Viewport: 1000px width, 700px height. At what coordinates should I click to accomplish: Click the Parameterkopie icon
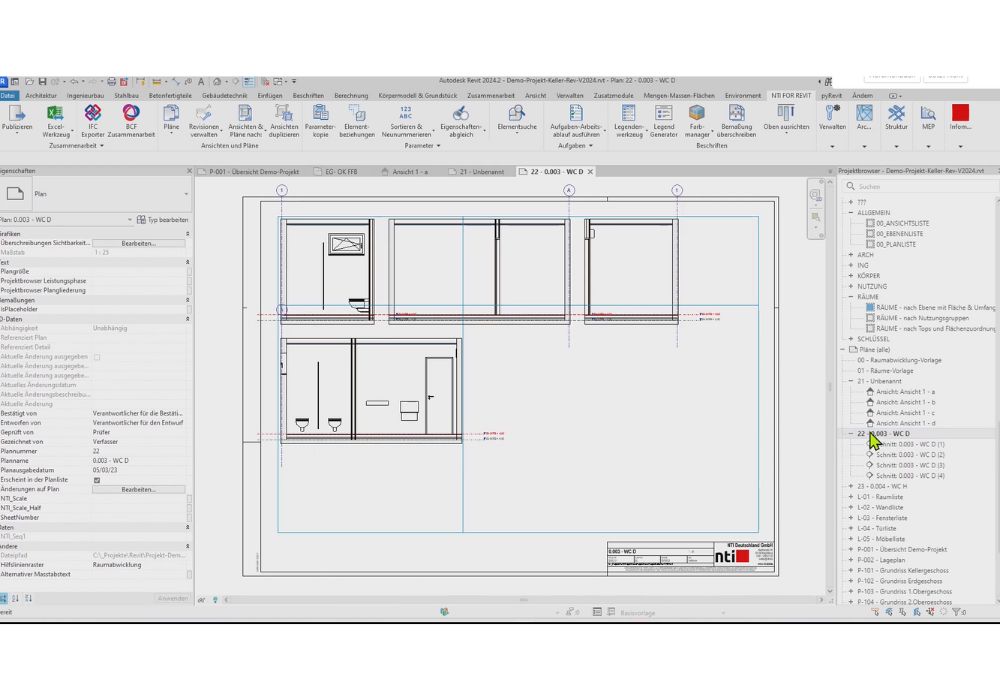coord(320,119)
